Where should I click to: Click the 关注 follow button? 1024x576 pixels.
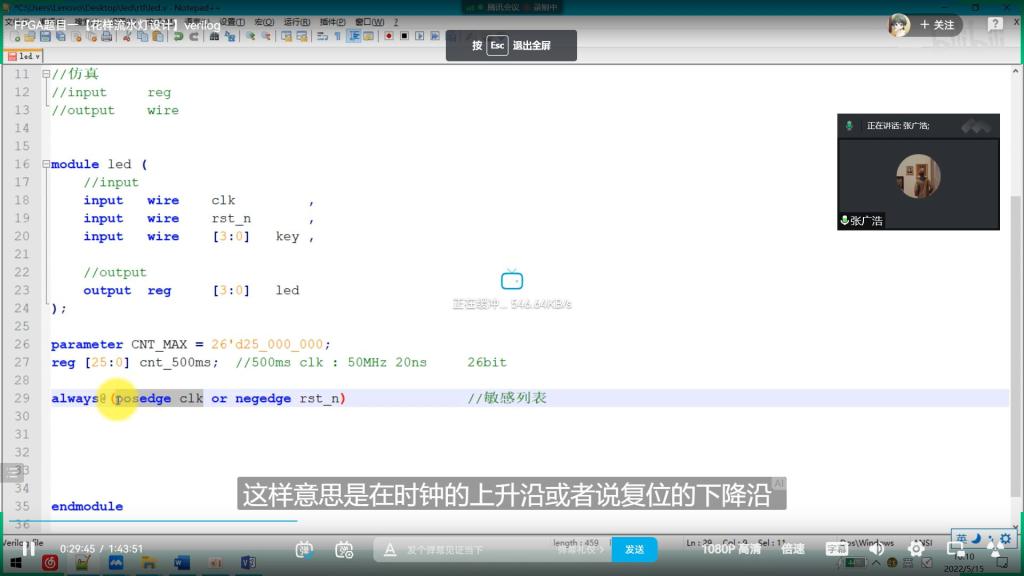point(937,25)
